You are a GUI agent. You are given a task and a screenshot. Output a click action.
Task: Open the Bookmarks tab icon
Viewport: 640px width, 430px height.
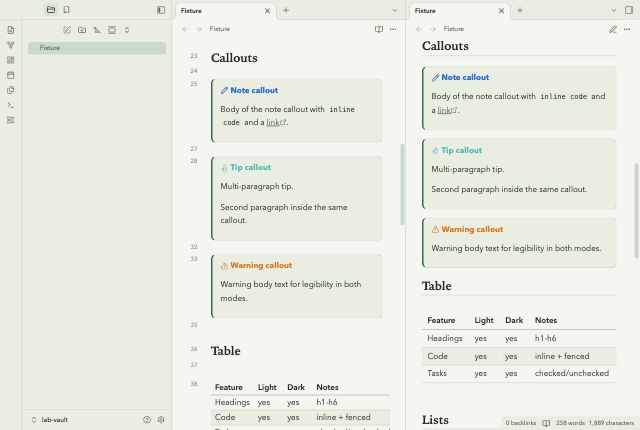click(67, 10)
